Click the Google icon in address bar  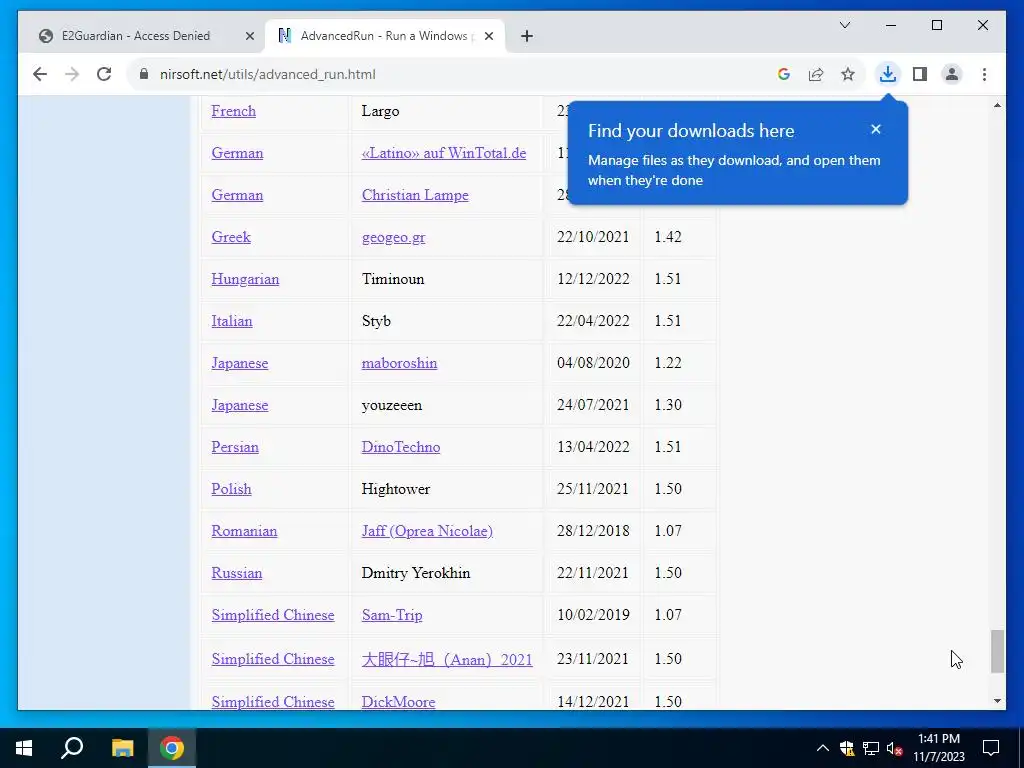[784, 74]
